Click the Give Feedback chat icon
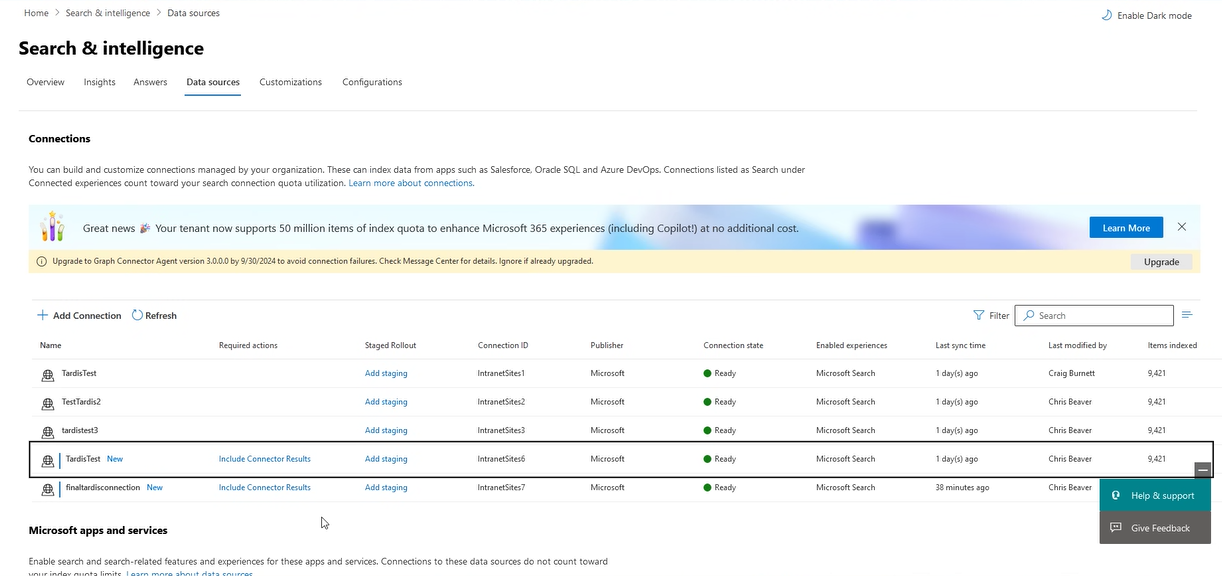The width and height of the screenshot is (1222, 576). pyautogui.click(x=1116, y=527)
